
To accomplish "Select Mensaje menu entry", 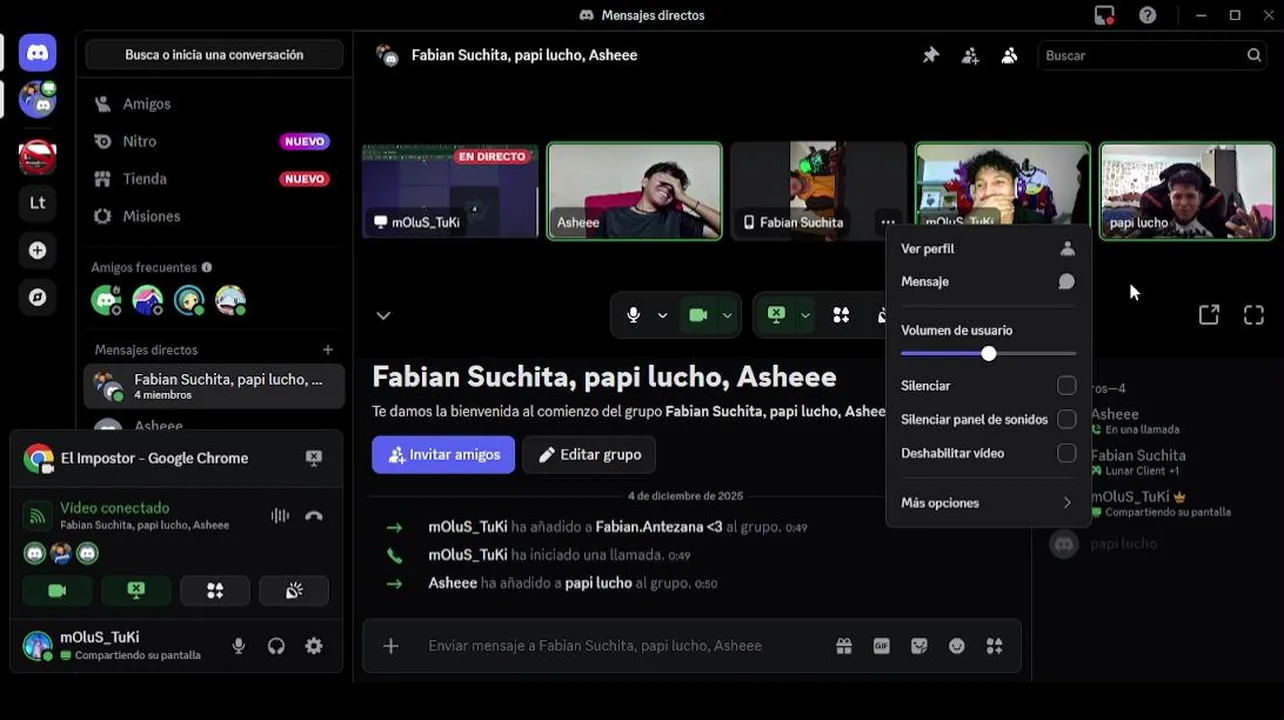I will tap(988, 282).
